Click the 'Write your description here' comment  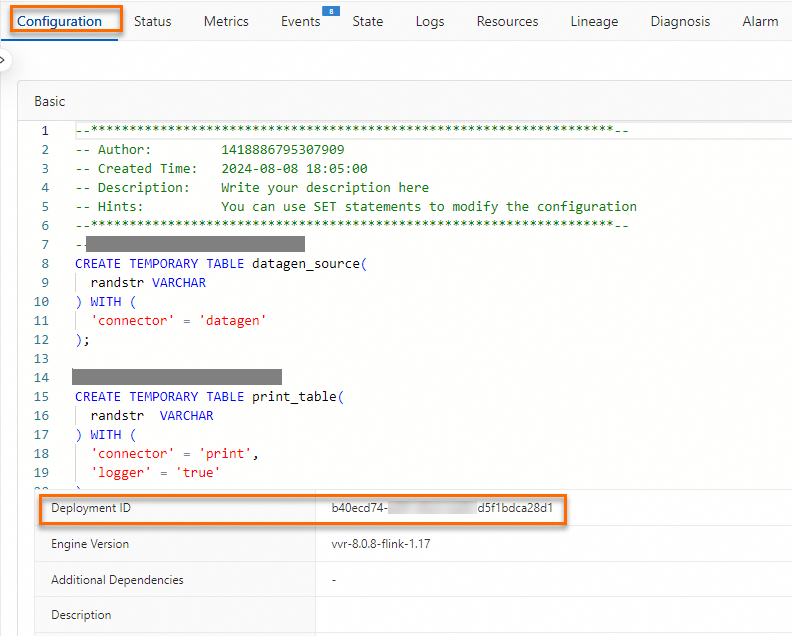(325, 187)
